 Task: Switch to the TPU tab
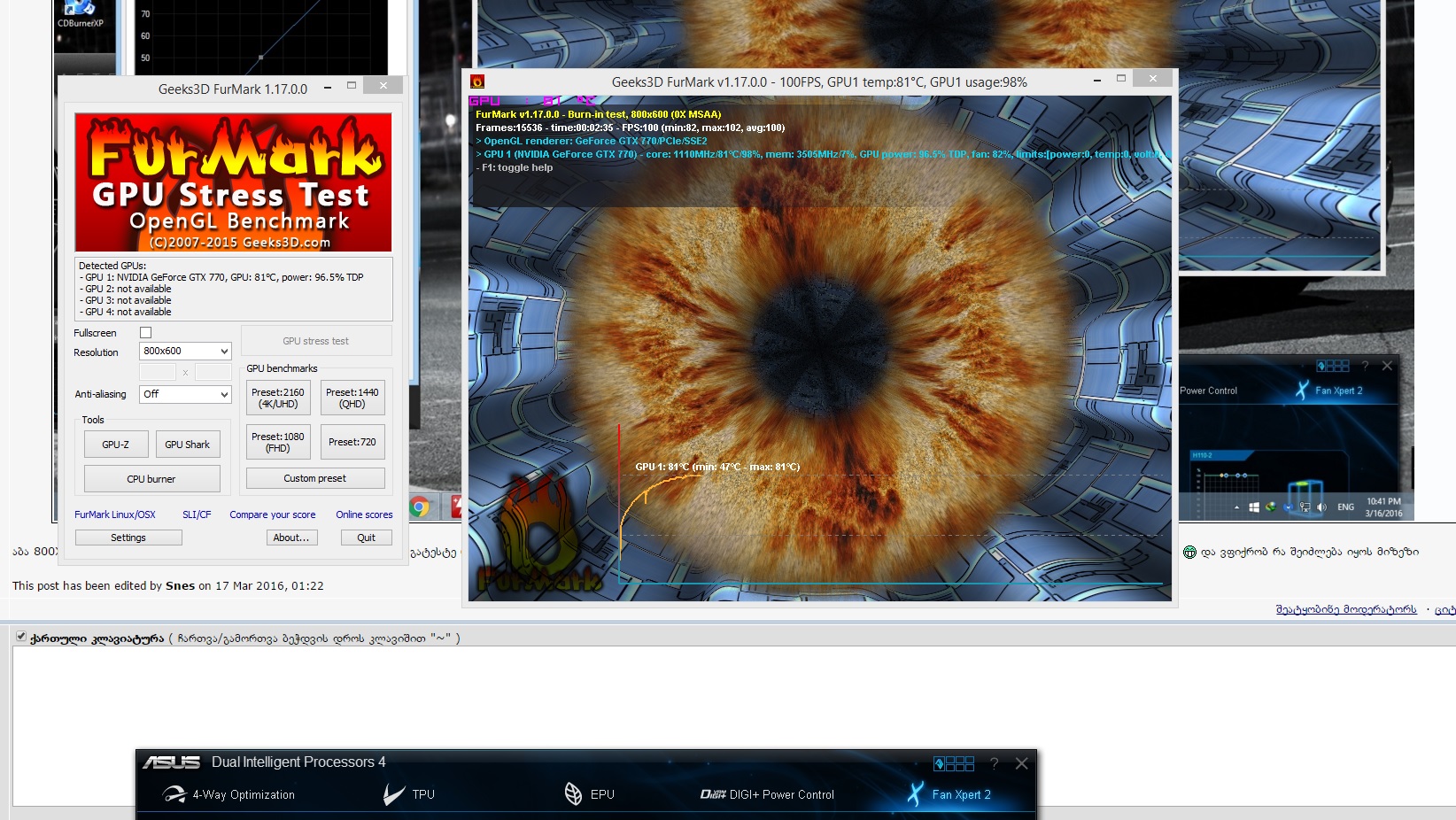(409, 794)
